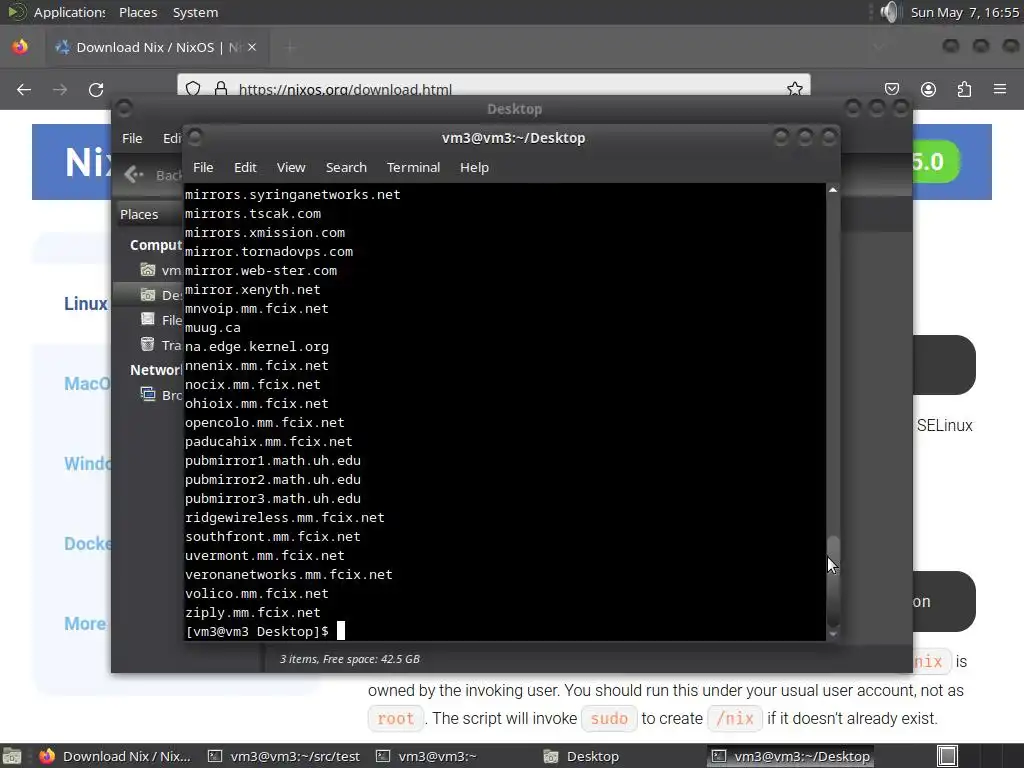The image size is (1024, 768).
Task: Click the show desktop icon in bottom panel
Action: (x=12, y=756)
